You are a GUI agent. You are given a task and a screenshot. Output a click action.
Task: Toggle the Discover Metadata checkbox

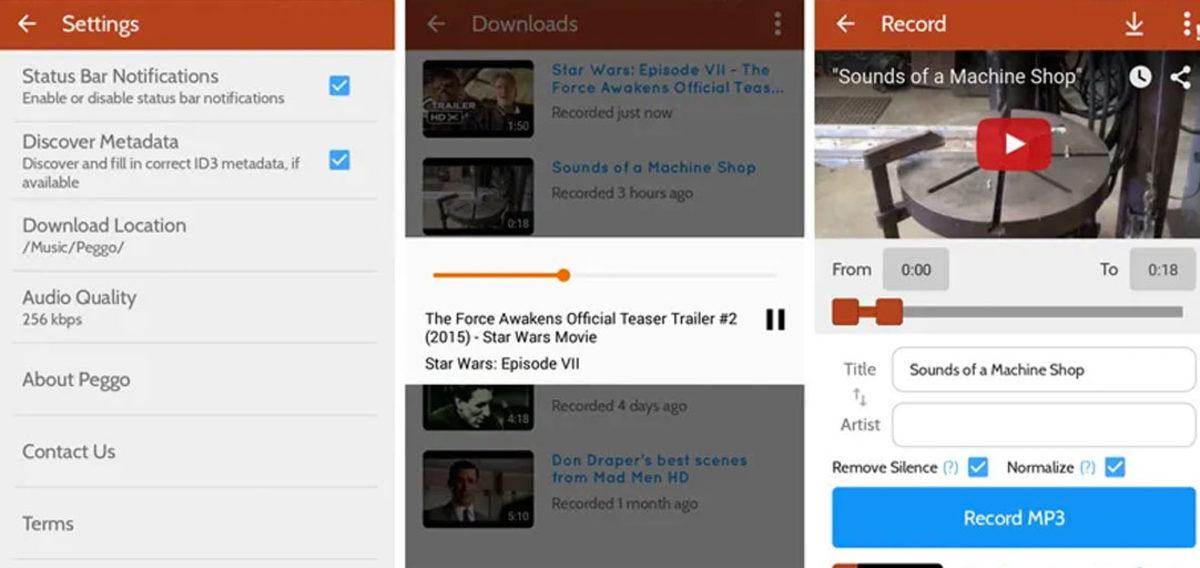(x=339, y=160)
